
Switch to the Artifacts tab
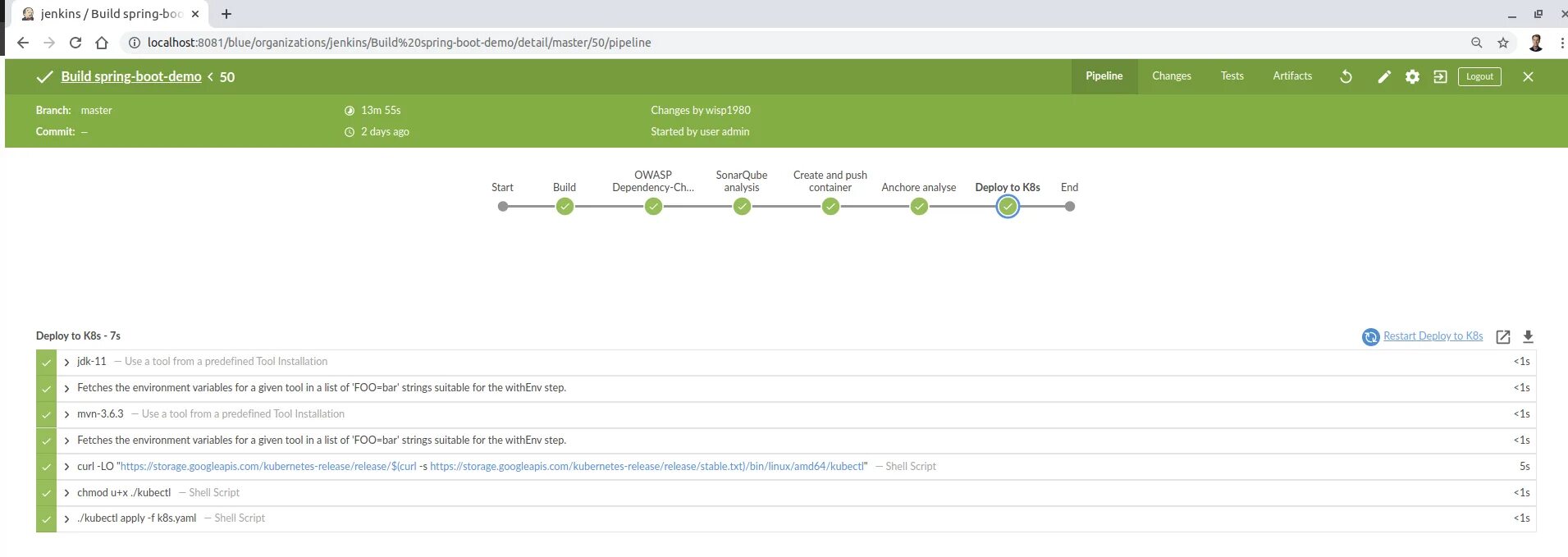(1292, 76)
